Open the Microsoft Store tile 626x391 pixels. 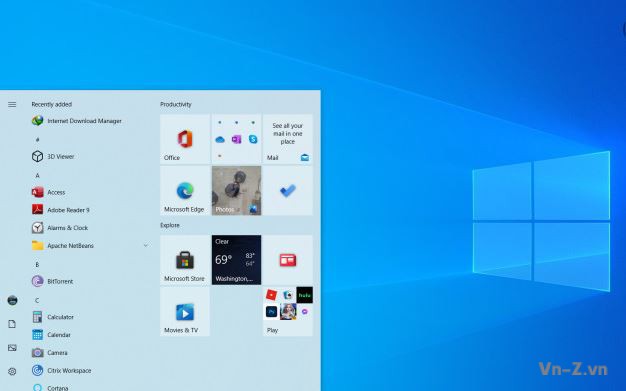point(185,260)
